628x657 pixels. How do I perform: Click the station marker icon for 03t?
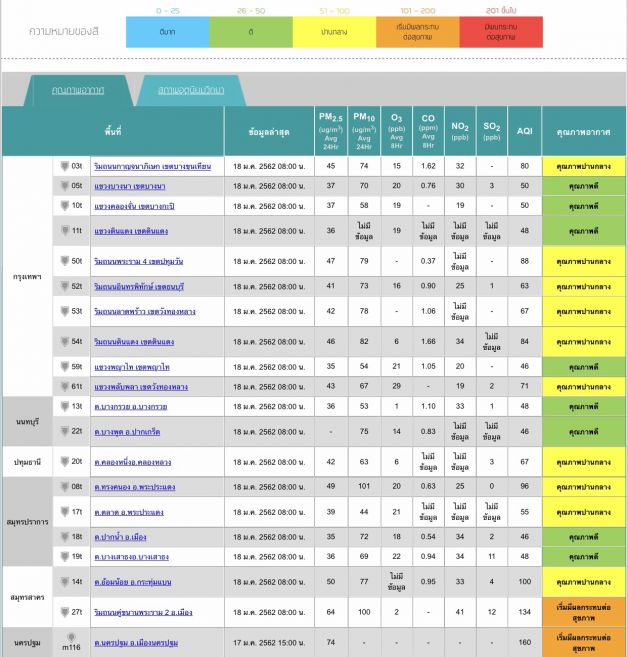pos(65,166)
